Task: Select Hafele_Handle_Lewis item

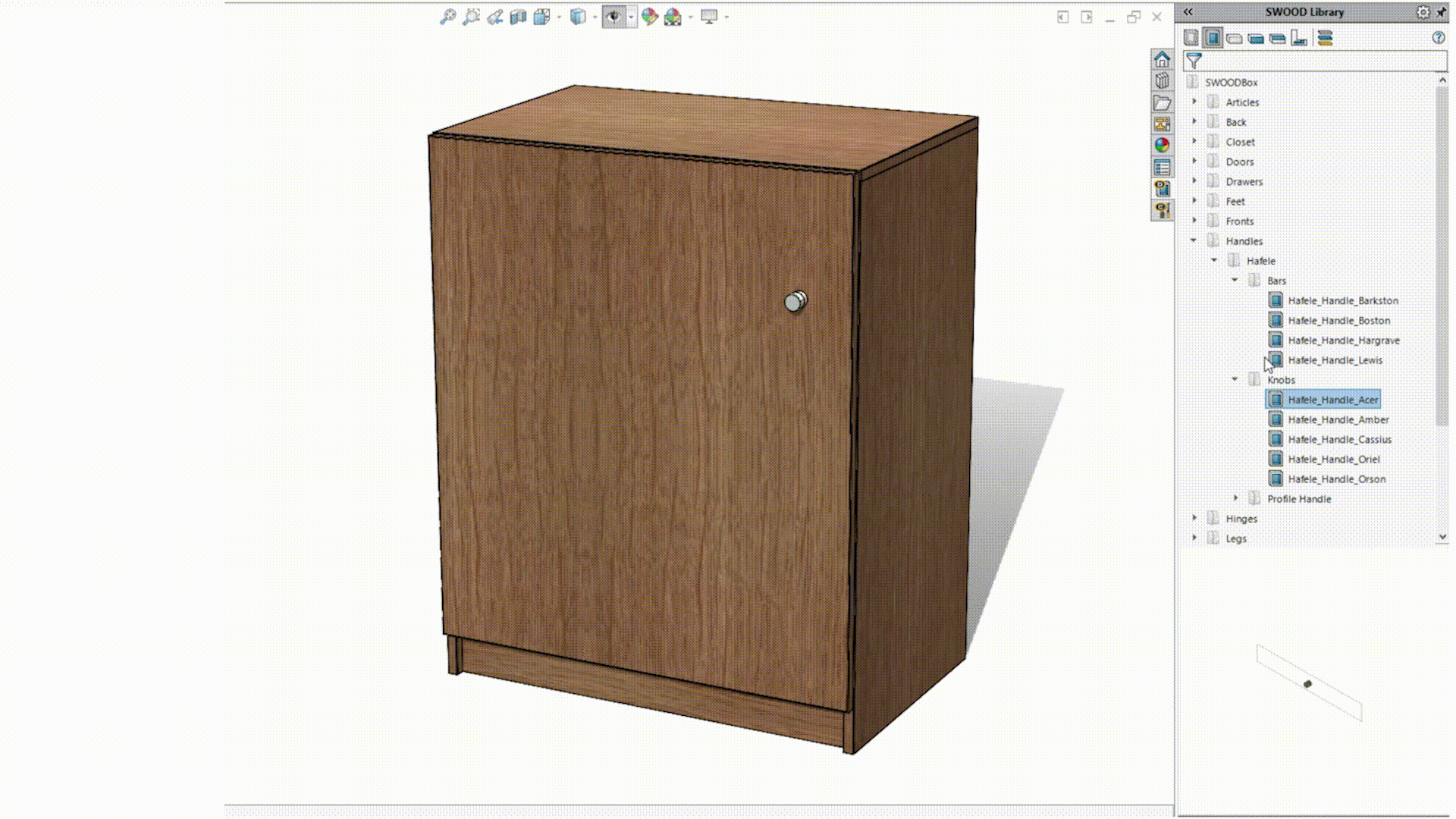Action: click(x=1335, y=360)
